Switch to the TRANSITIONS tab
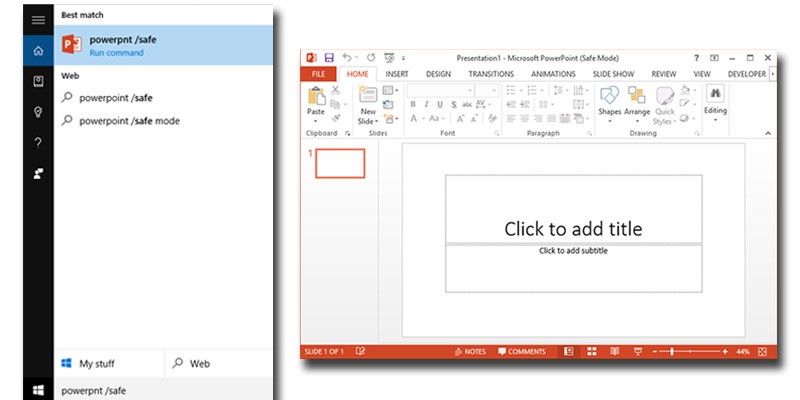The width and height of the screenshot is (800, 400). (x=491, y=74)
